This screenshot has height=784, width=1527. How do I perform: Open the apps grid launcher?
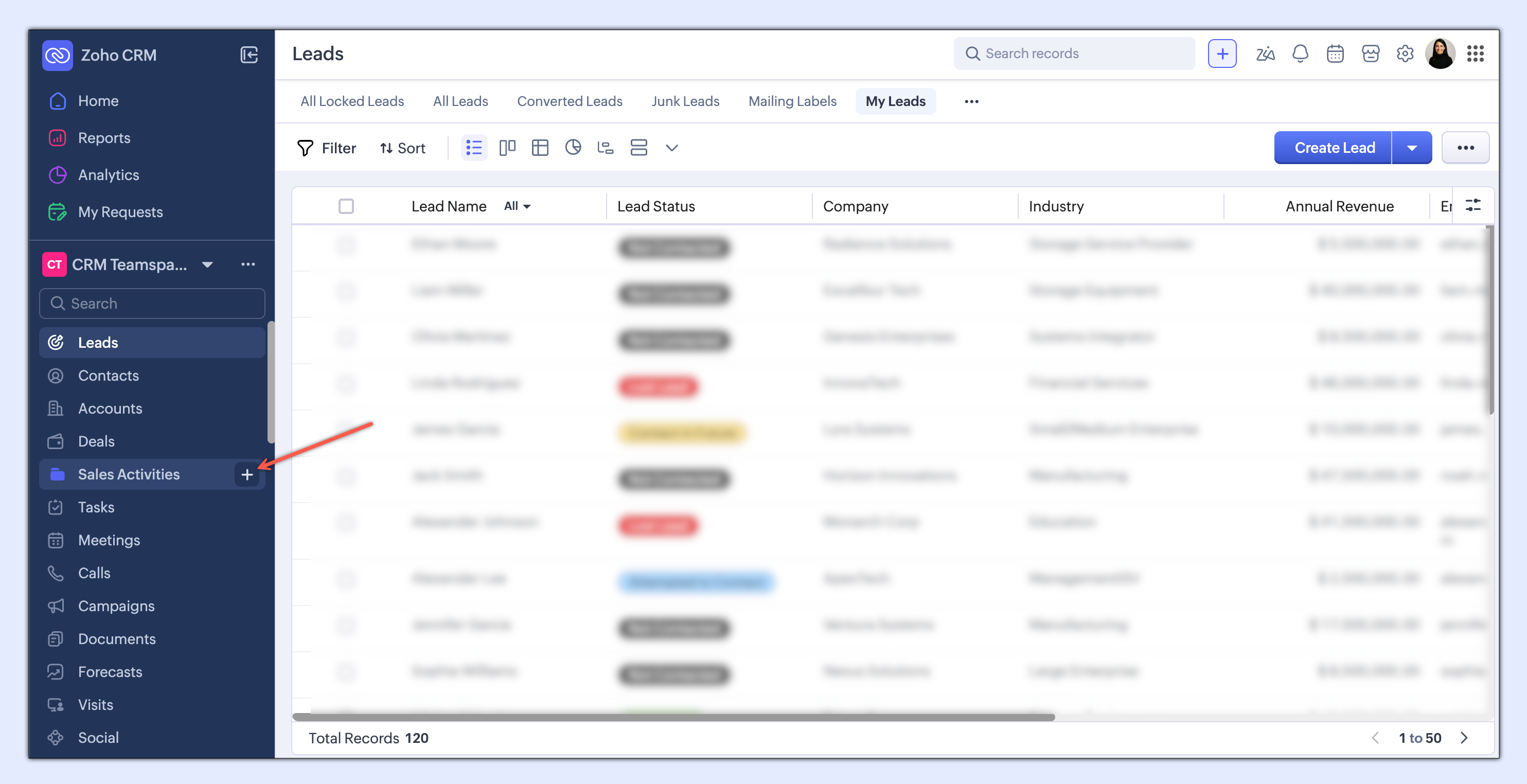(x=1476, y=54)
